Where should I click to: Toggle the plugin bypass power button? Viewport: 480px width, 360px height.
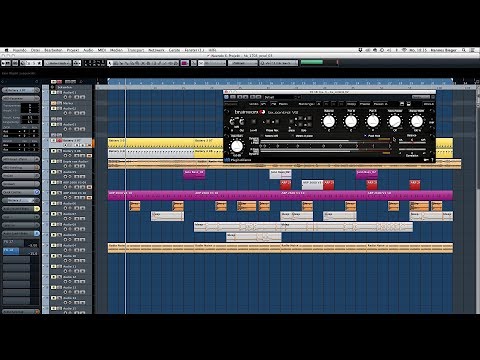click(227, 97)
